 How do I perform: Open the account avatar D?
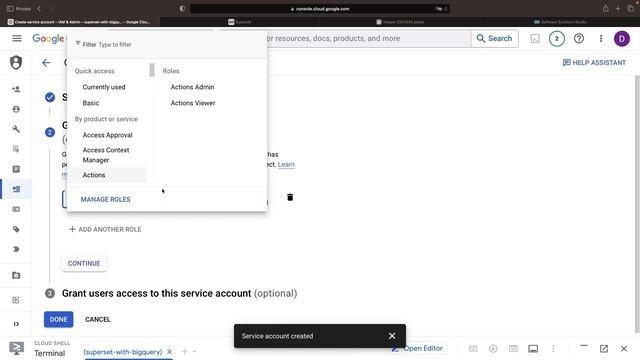click(622, 39)
